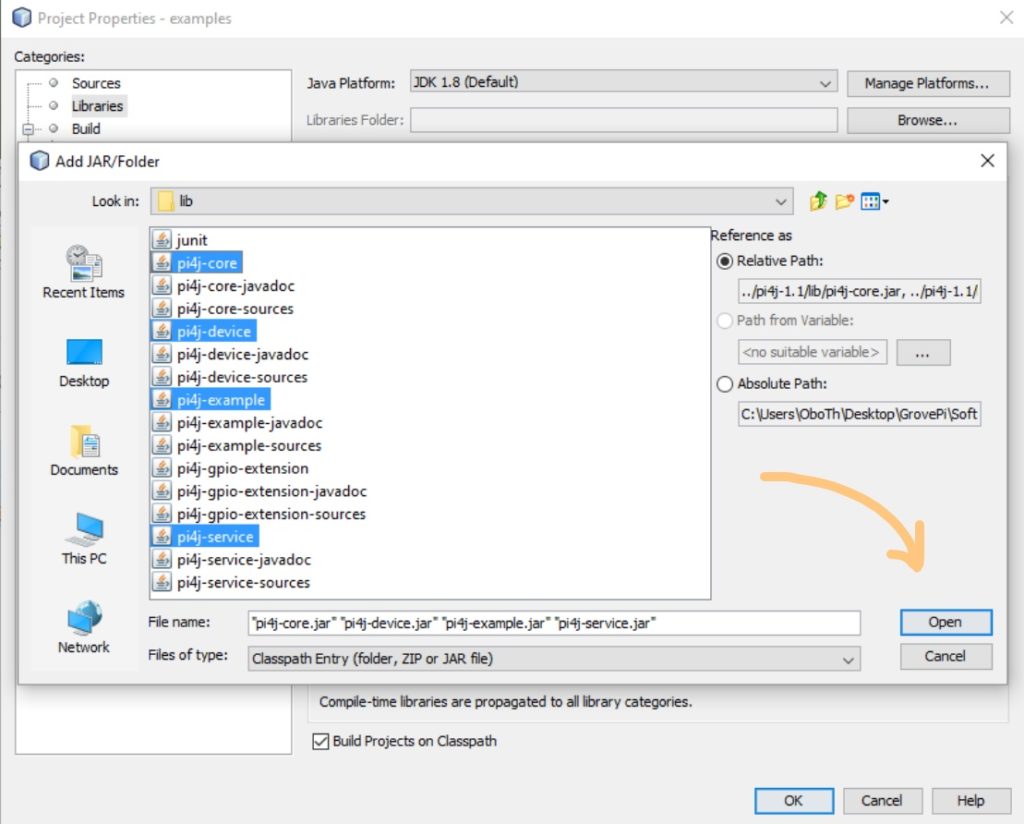This screenshot has height=824, width=1024.
Task: Click the Manage Platforms button
Action: click(x=927, y=83)
